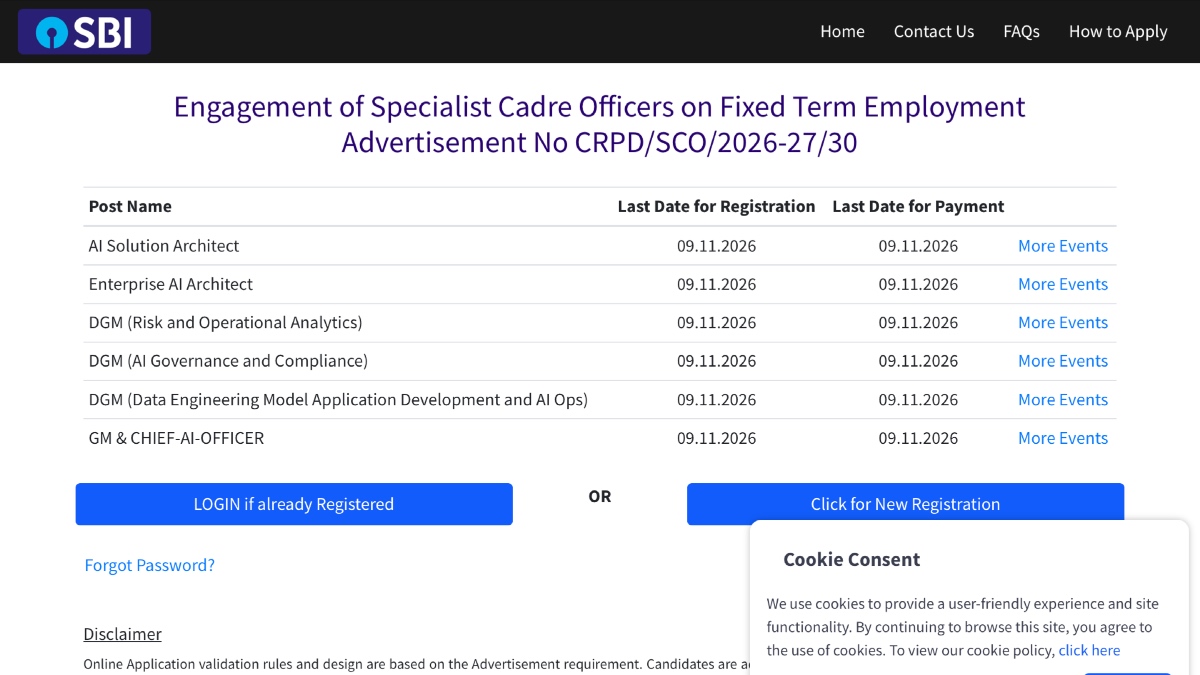Open More Events for DGM Data Engineering row
This screenshot has width=1200, height=675.
[1063, 400]
